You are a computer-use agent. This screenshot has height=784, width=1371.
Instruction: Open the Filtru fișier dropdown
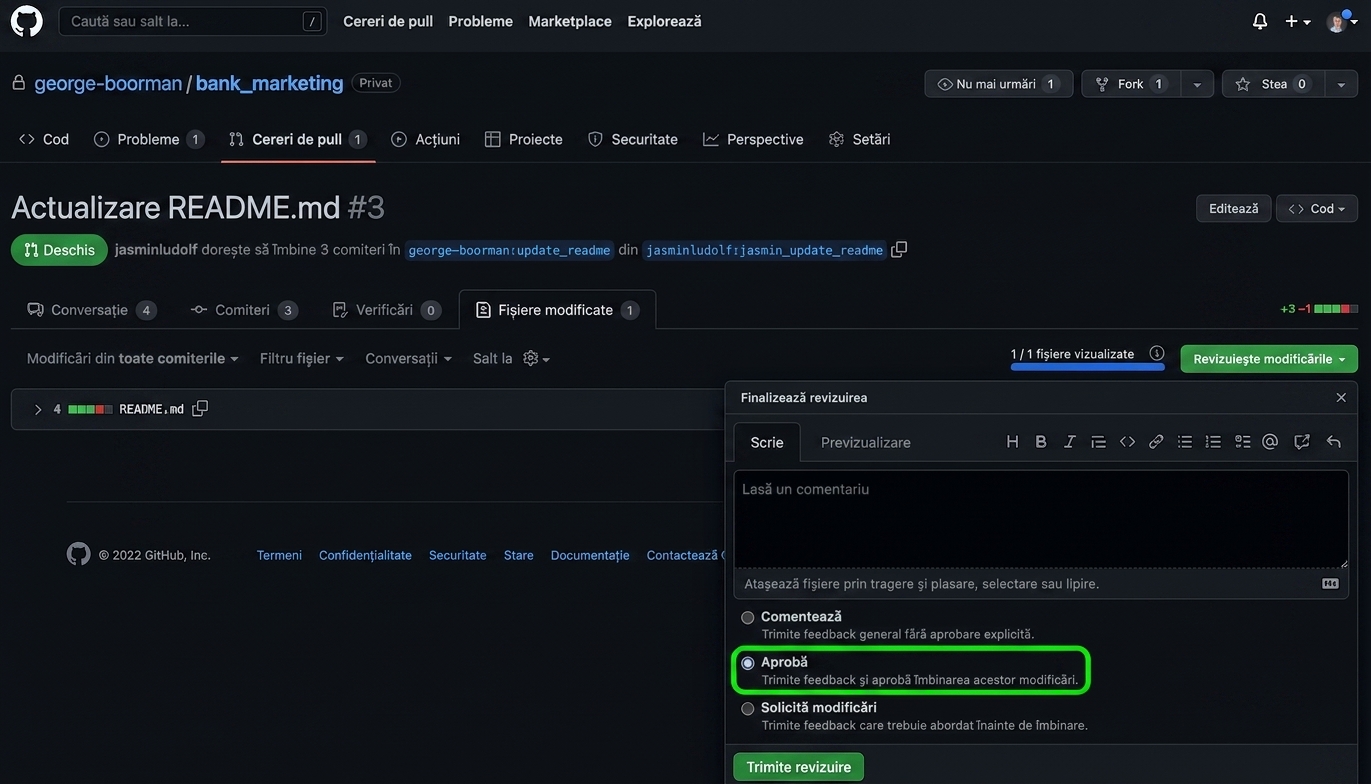pos(302,358)
